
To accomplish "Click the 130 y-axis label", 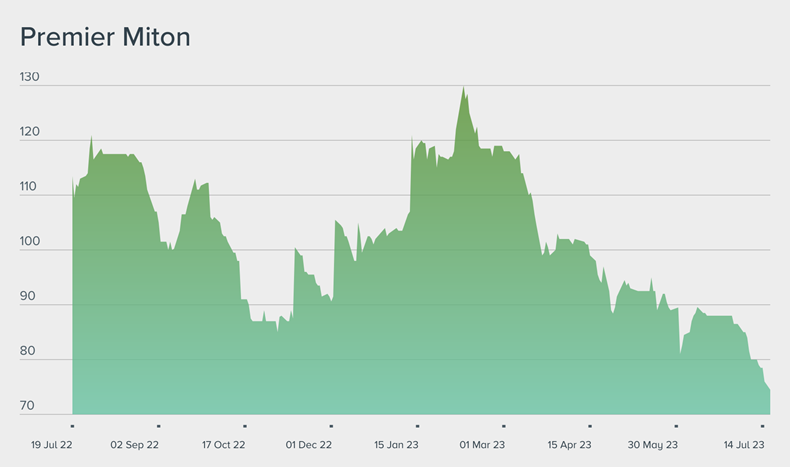I will tap(29, 77).
